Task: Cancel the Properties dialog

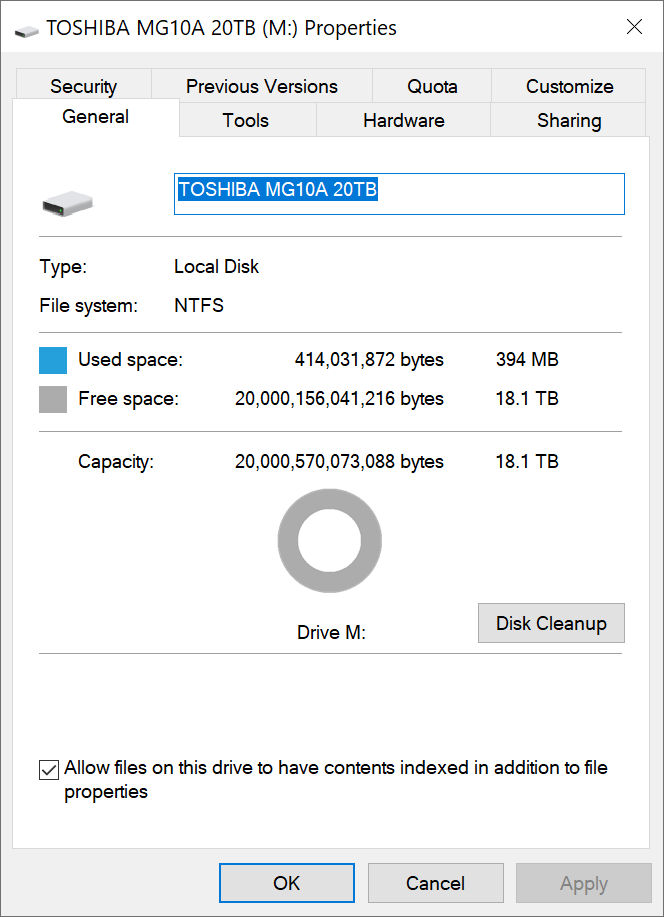Action: (435, 883)
